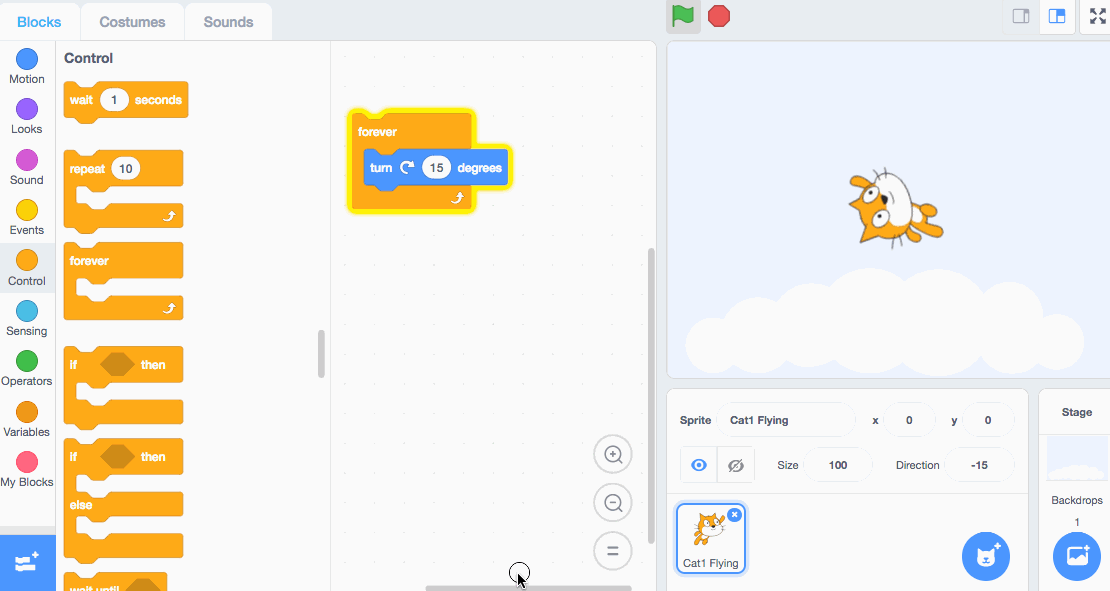Switch to large stage layout

tap(1057, 16)
